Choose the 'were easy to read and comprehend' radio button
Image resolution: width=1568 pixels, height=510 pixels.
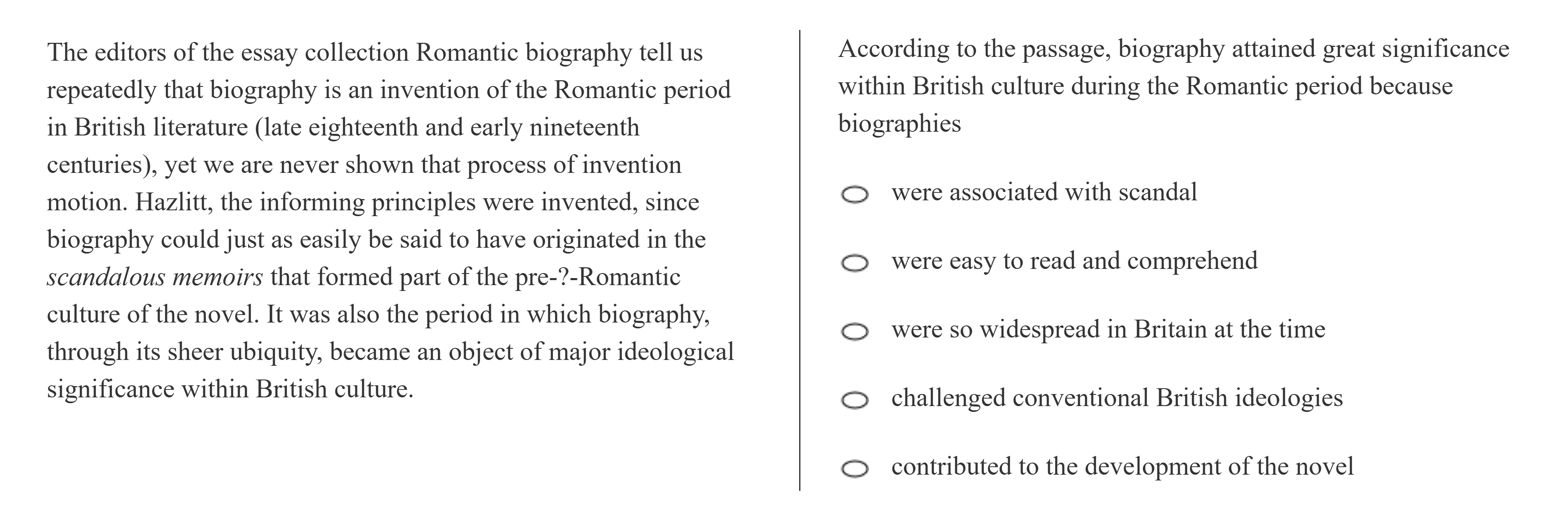point(854,263)
